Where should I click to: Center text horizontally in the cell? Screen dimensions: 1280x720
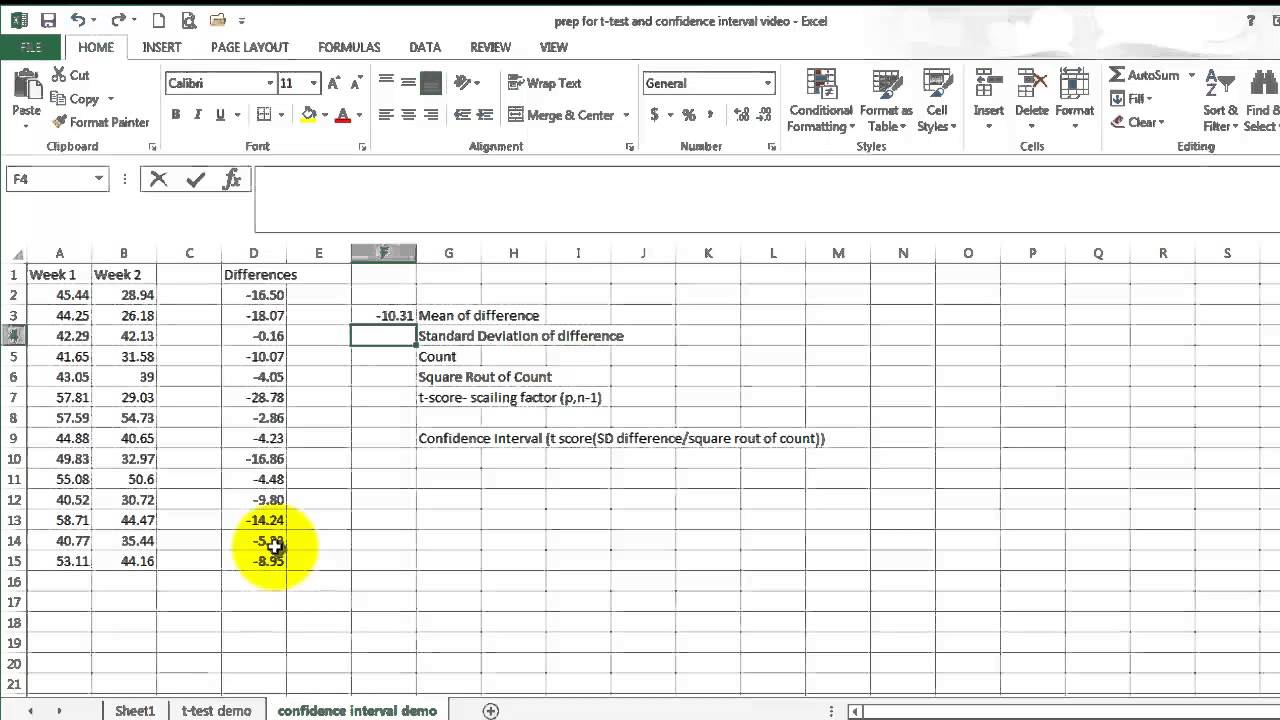(x=408, y=115)
